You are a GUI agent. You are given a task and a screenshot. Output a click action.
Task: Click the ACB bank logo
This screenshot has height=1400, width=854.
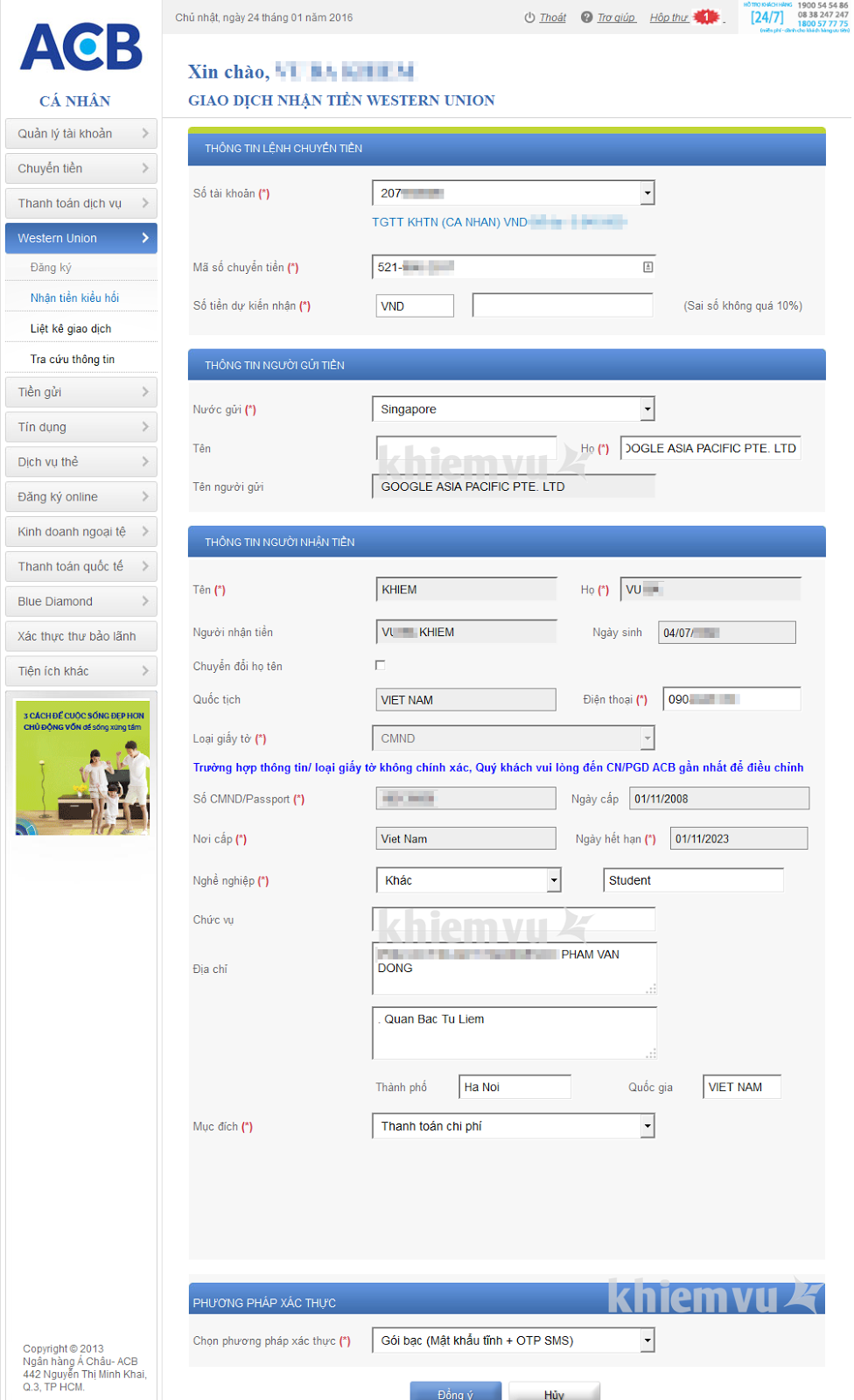80,46
